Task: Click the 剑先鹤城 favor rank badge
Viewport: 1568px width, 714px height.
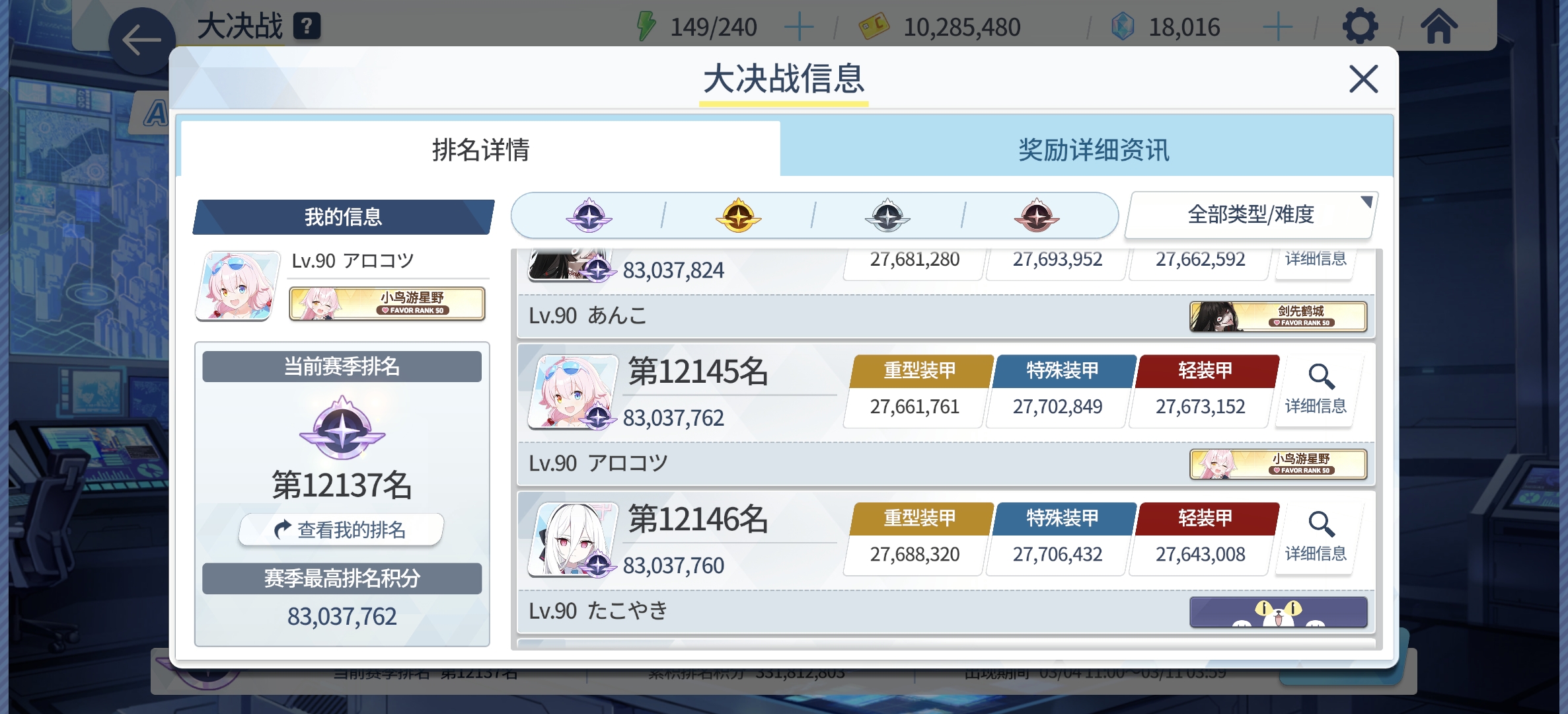Action: click(x=1279, y=316)
